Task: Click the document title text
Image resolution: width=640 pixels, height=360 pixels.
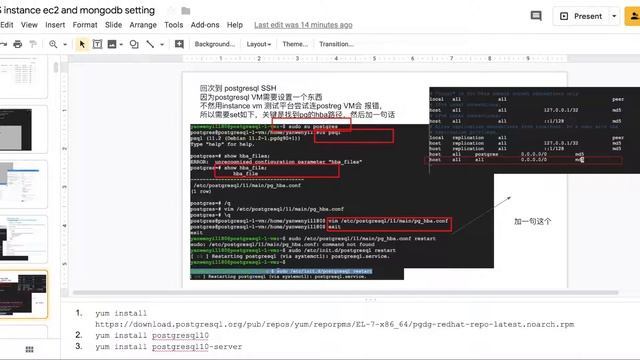Action: [x=78, y=10]
